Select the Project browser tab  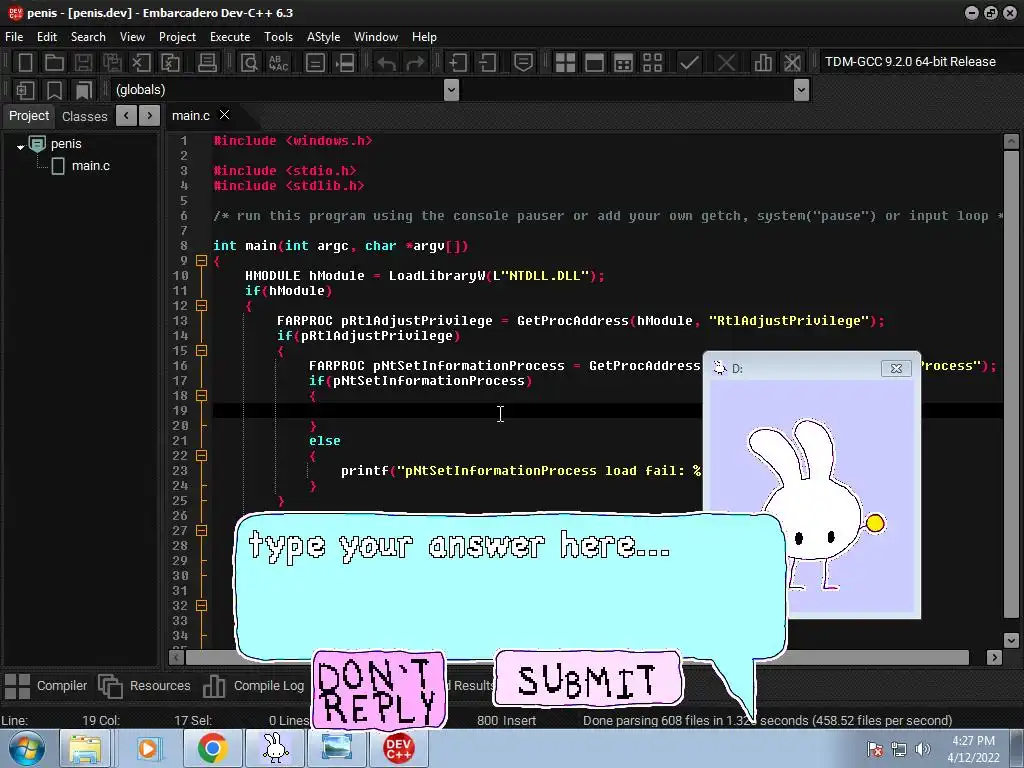coord(29,116)
